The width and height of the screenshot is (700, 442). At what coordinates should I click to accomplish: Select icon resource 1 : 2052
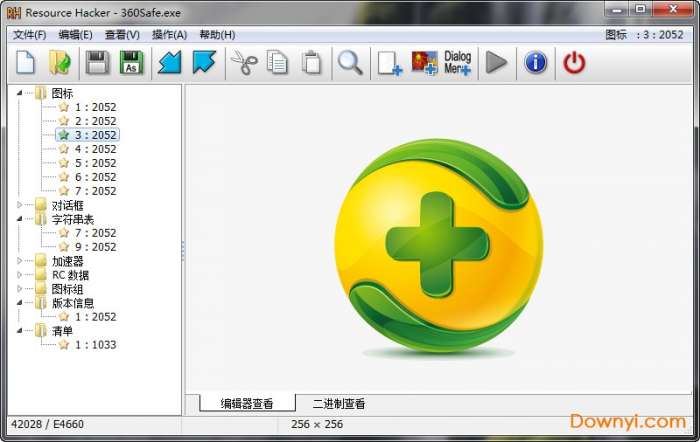coord(96,107)
